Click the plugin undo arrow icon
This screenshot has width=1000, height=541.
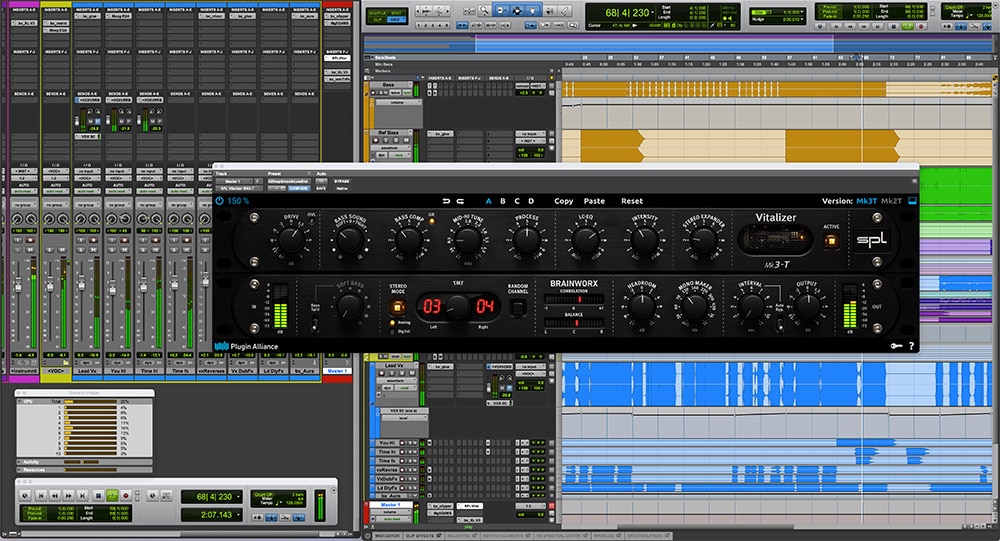pyautogui.click(x=446, y=201)
